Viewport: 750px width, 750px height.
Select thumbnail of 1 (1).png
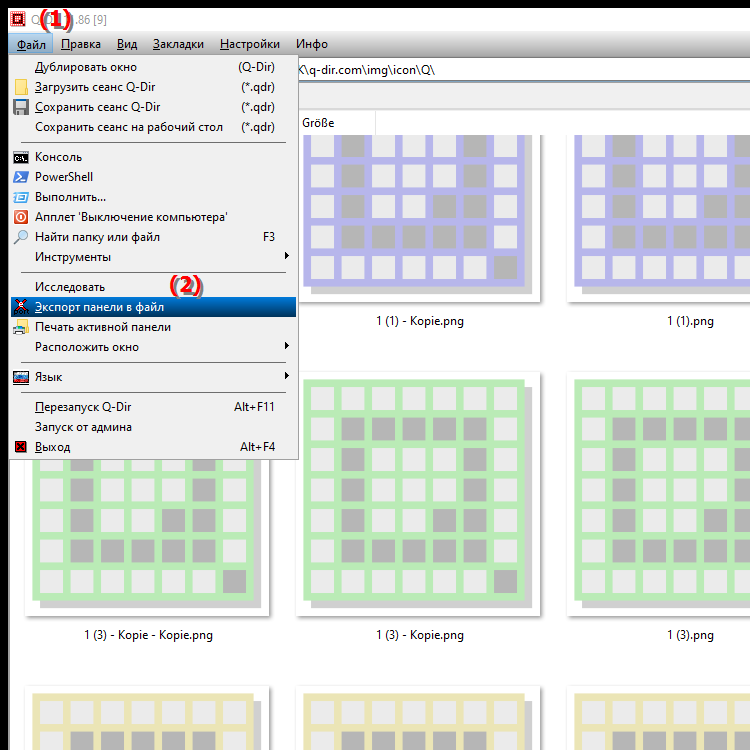pos(659,218)
